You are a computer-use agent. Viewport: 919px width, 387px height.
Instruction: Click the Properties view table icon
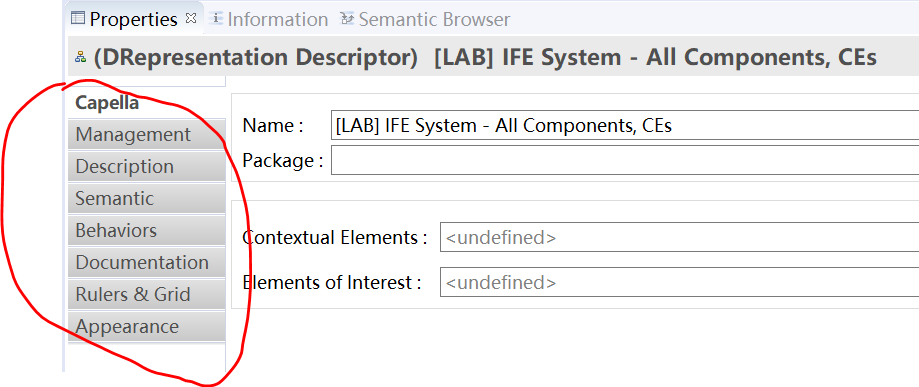(77, 19)
